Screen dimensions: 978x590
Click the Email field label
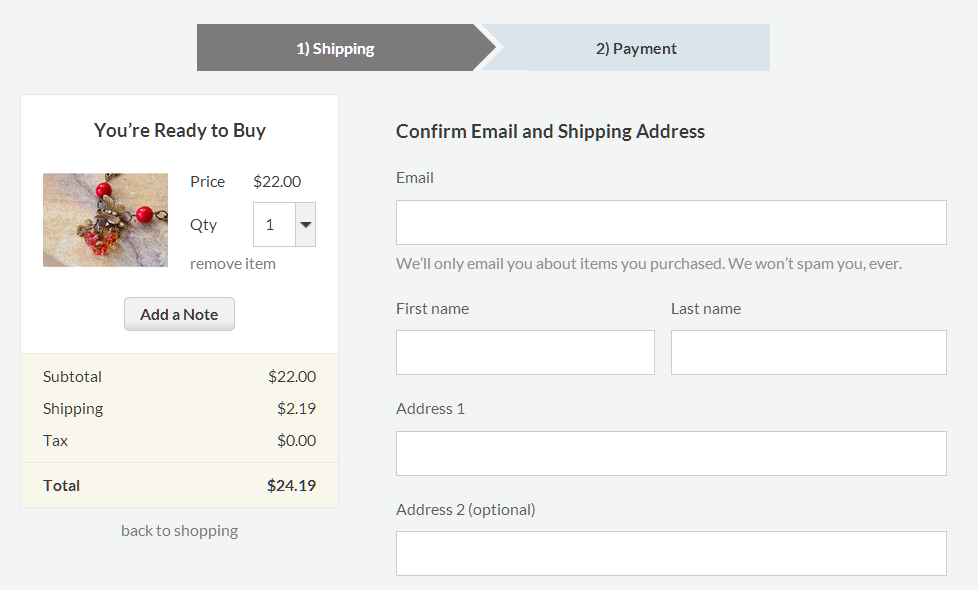tap(415, 178)
